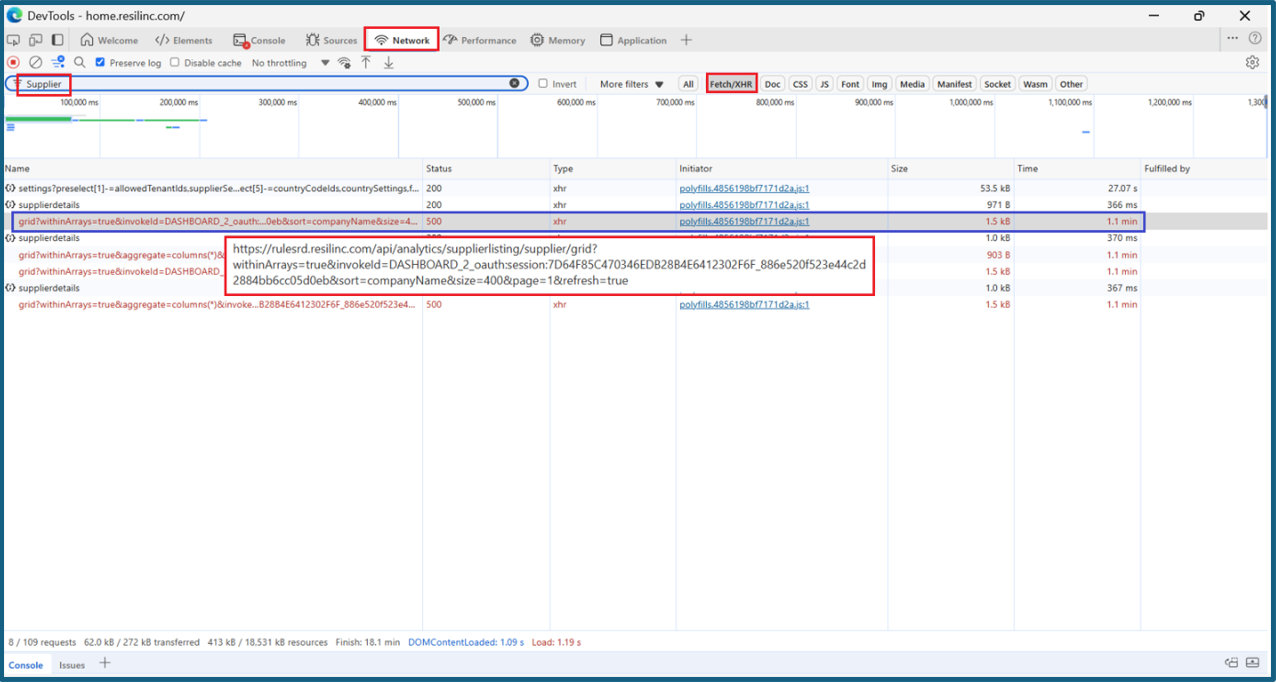Image resolution: width=1276 pixels, height=683 pixels.
Task: Select the Network tab
Action: pos(402,40)
